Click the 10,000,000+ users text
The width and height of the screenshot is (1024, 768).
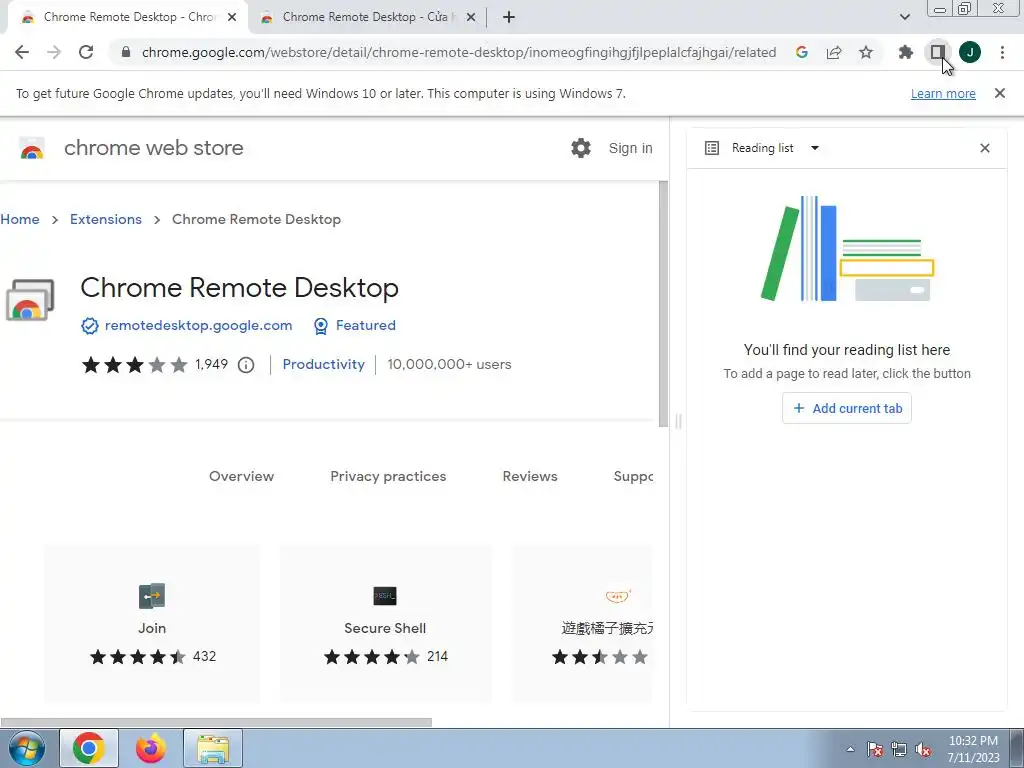(449, 364)
